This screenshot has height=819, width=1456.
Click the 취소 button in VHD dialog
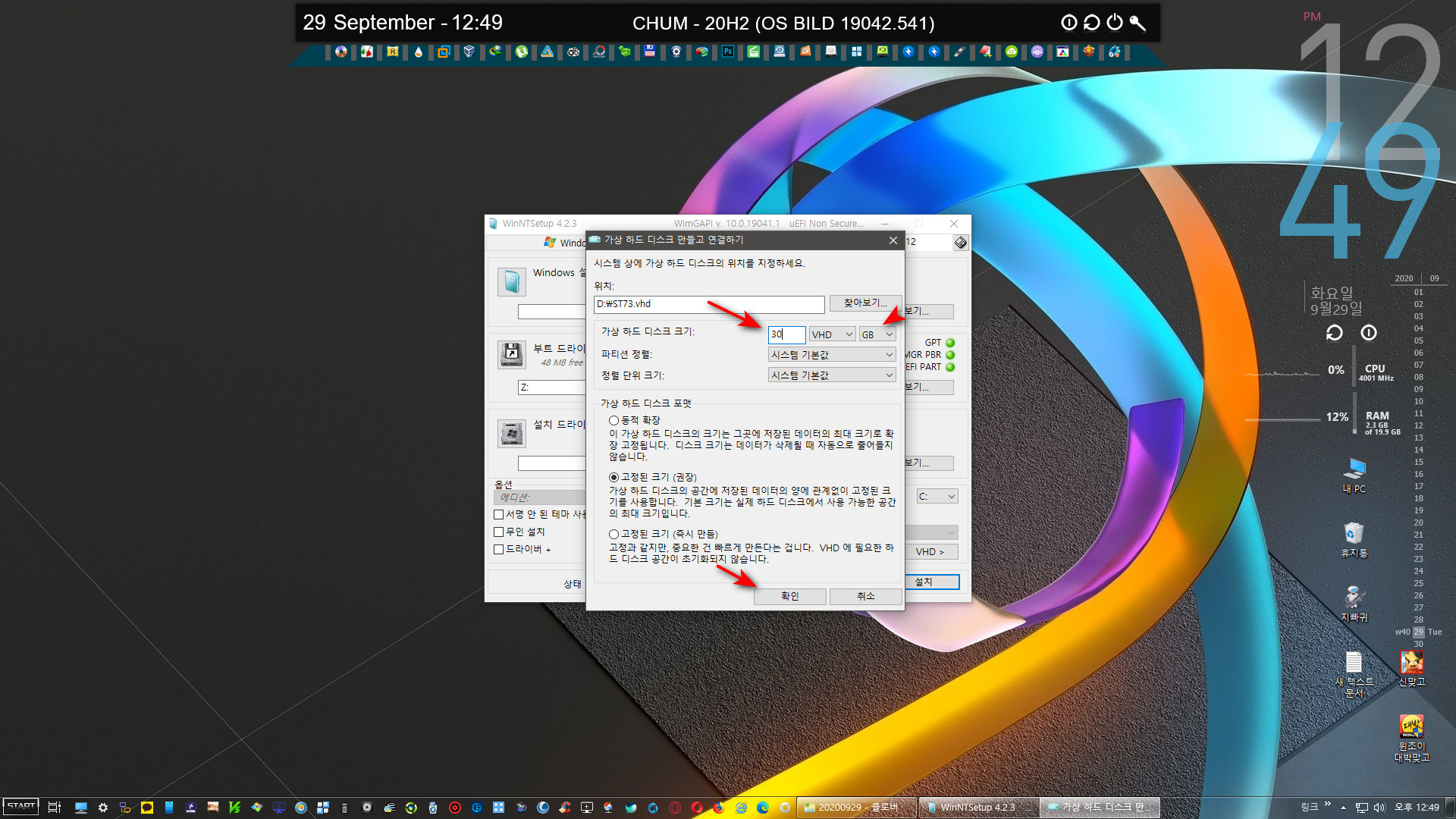click(x=865, y=596)
